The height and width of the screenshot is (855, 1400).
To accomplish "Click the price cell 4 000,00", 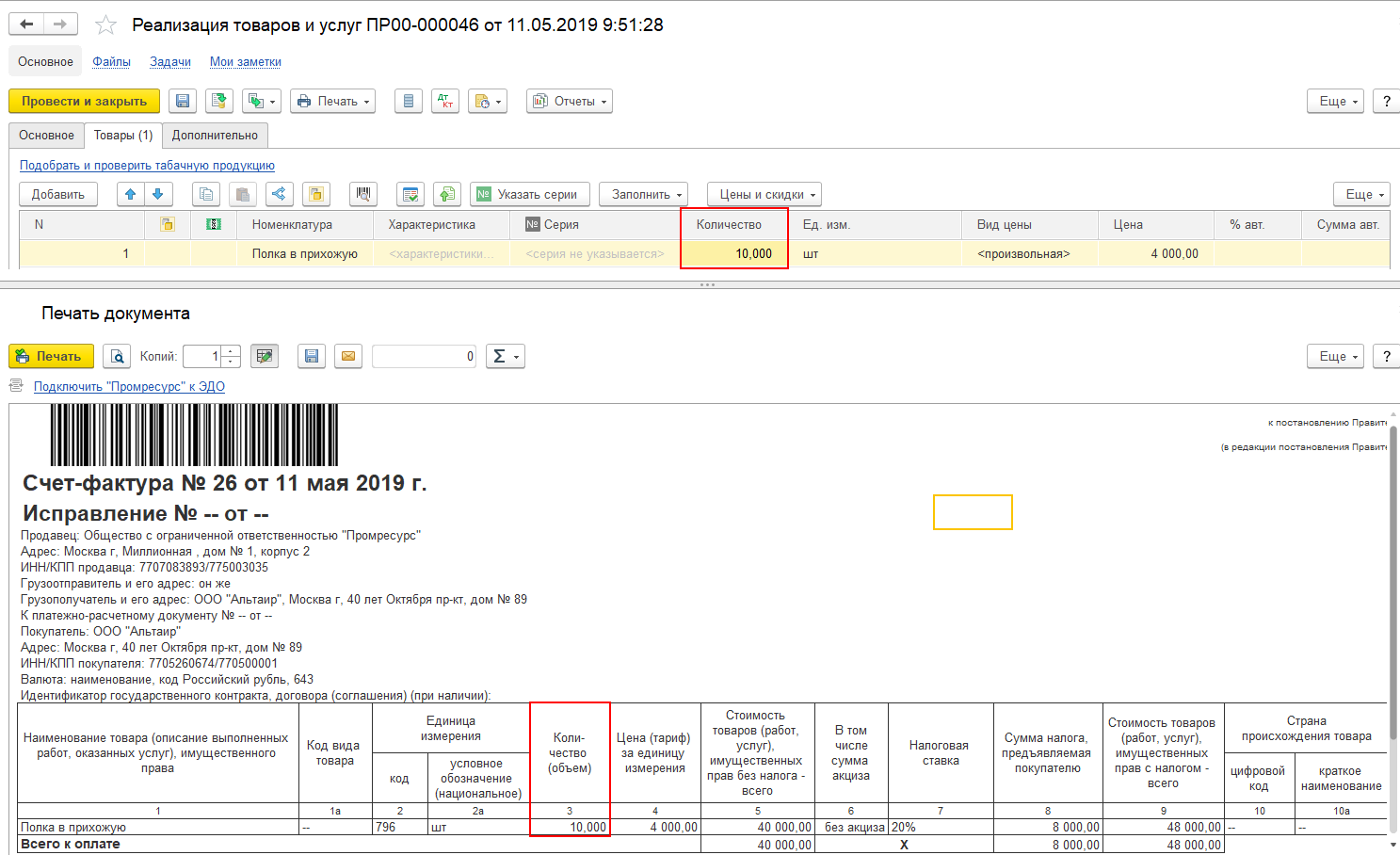I will click(1156, 253).
